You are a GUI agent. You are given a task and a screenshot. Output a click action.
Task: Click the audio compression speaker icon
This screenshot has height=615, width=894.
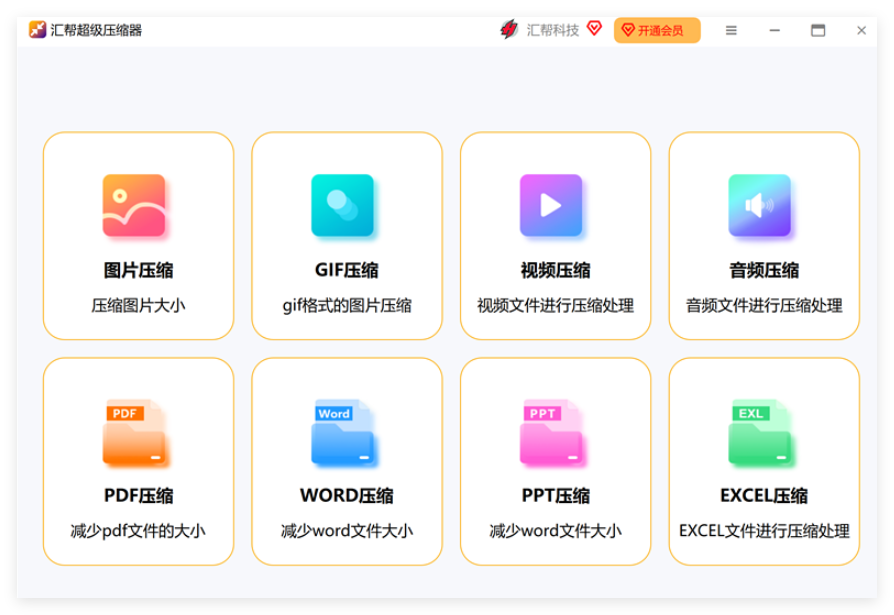pyautogui.click(x=760, y=206)
